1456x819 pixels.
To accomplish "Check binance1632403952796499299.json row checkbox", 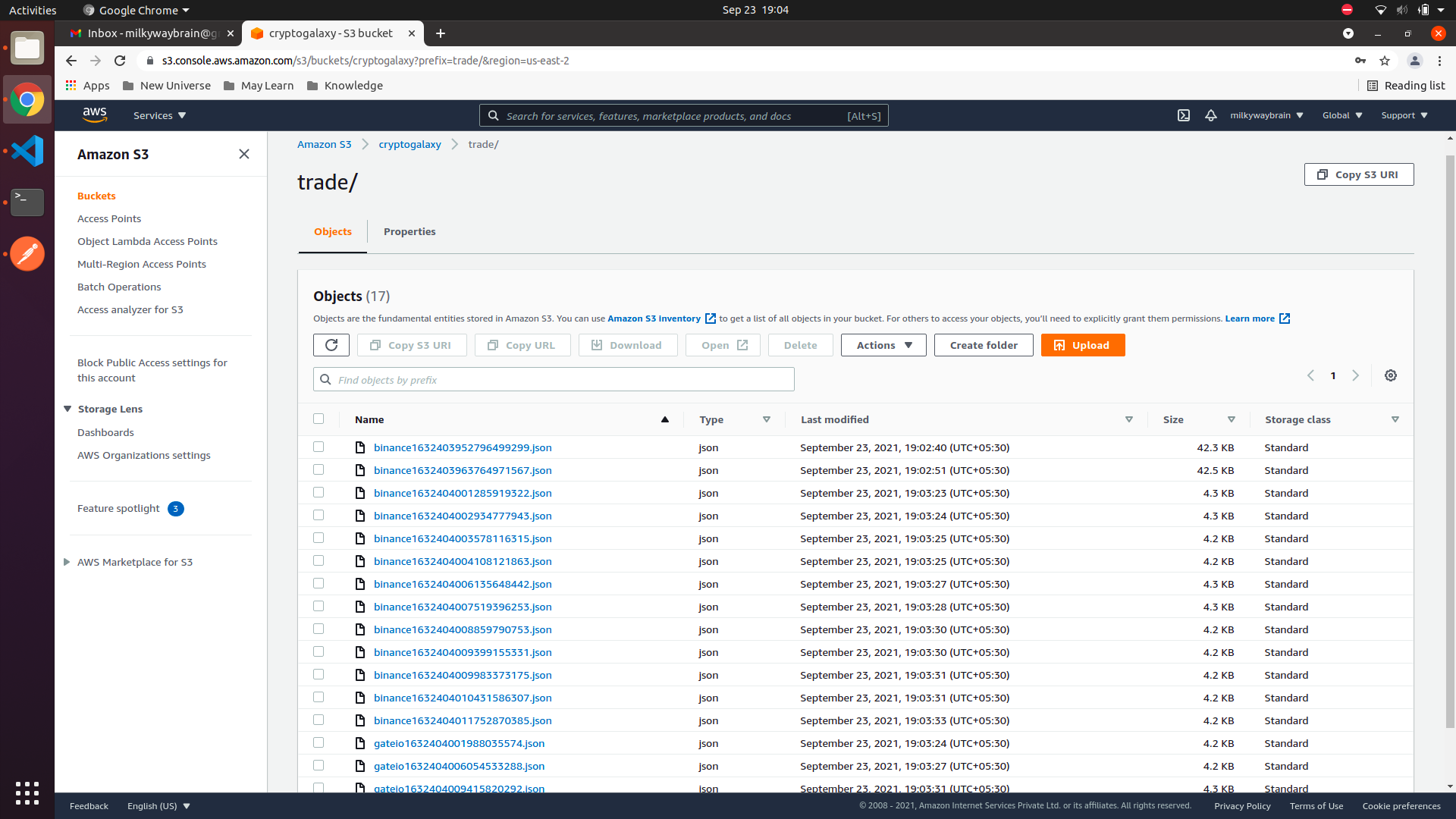I will click(318, 447).
